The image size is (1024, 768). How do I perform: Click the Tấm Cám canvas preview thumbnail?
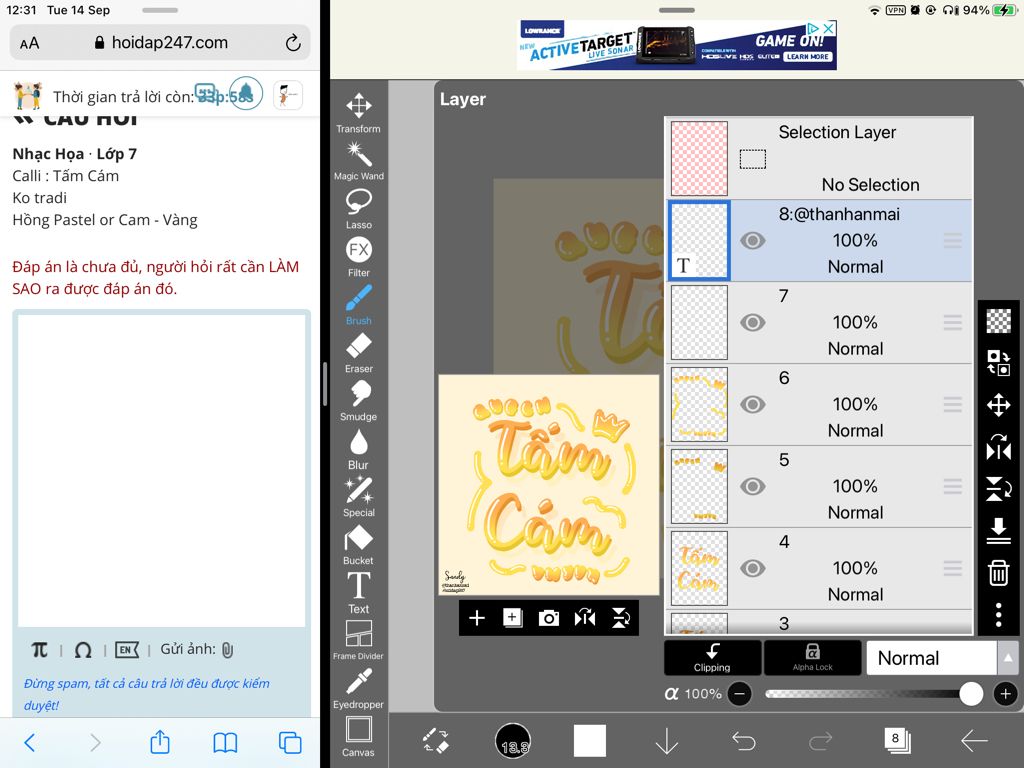[x=549, y=485]
